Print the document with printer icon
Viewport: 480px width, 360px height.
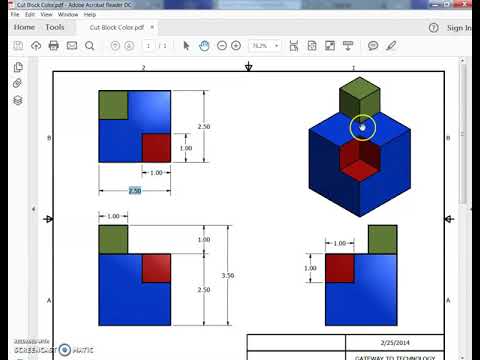[54, 45]
